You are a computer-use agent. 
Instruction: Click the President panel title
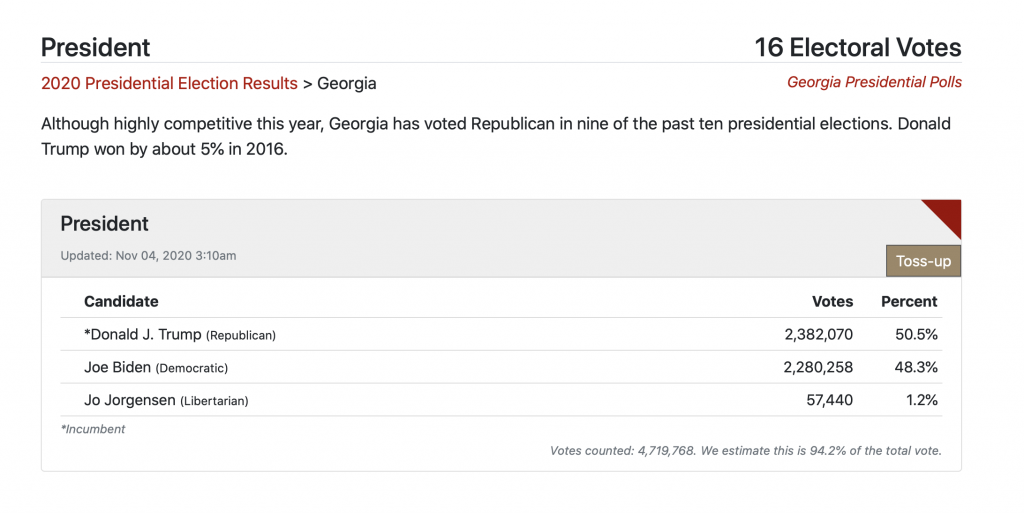(x=104, y=224)
